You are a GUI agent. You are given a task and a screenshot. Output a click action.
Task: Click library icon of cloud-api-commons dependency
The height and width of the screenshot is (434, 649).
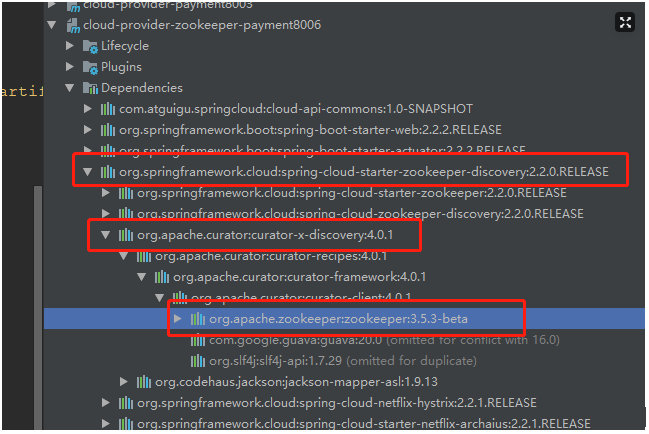108,109
